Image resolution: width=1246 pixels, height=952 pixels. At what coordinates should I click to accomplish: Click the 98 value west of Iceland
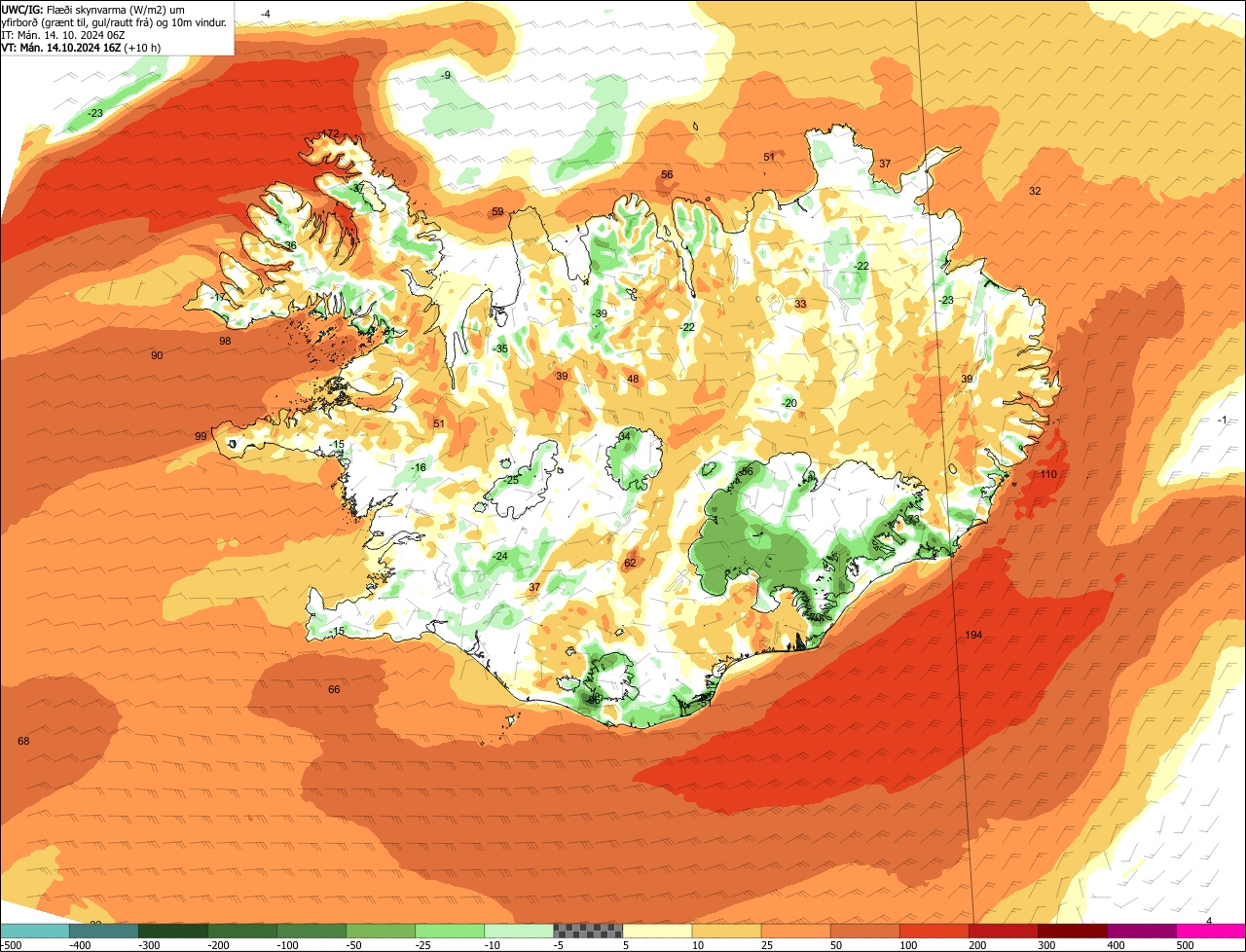(225, 341)
